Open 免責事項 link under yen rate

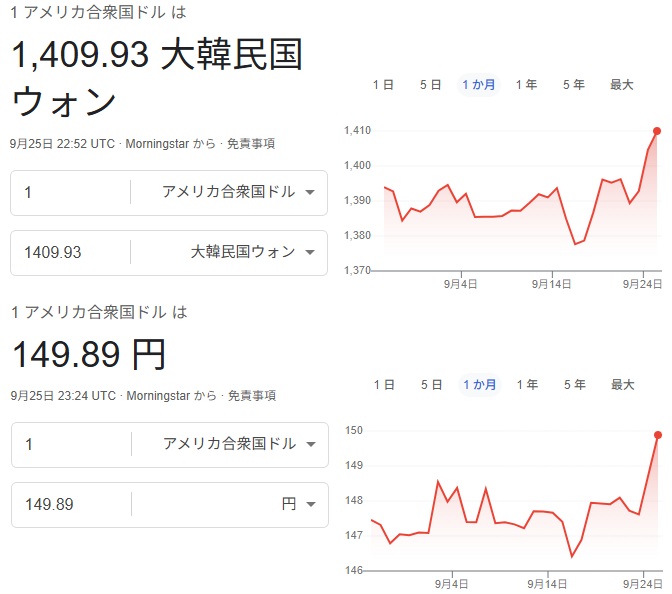point(250,396)
